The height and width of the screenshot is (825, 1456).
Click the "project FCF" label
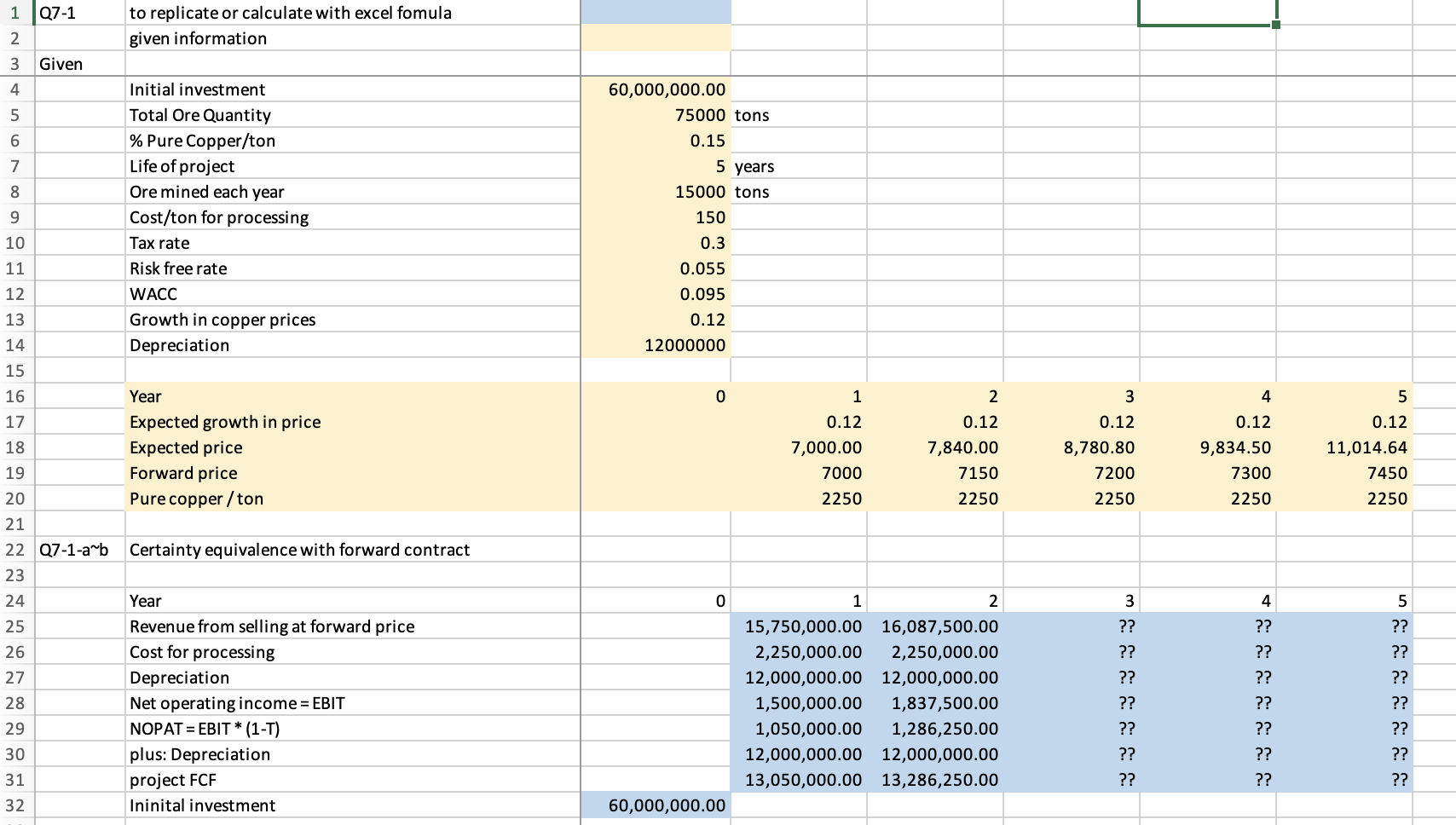tap(173, 780)
